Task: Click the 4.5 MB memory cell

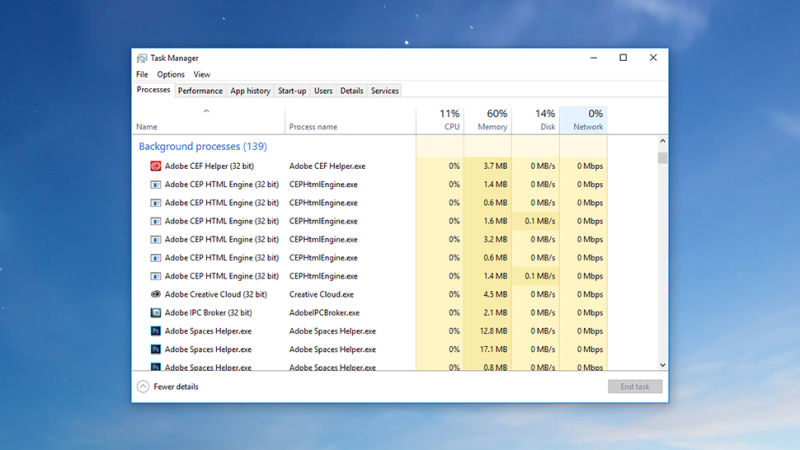Action: point(488,294)
